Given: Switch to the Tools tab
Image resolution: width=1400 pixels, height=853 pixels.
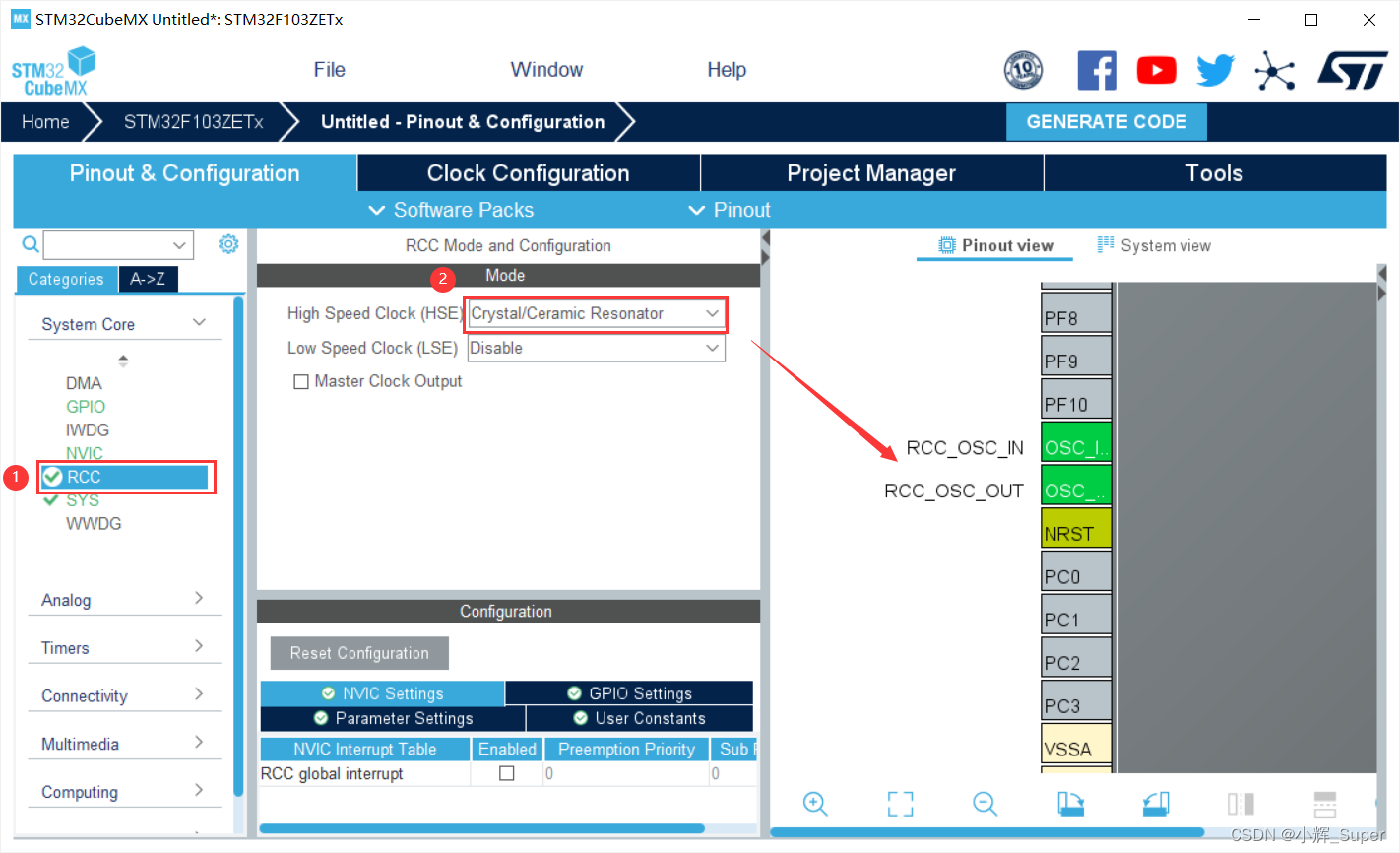Looking at the screenshot, I should [x=1214, y=173].
